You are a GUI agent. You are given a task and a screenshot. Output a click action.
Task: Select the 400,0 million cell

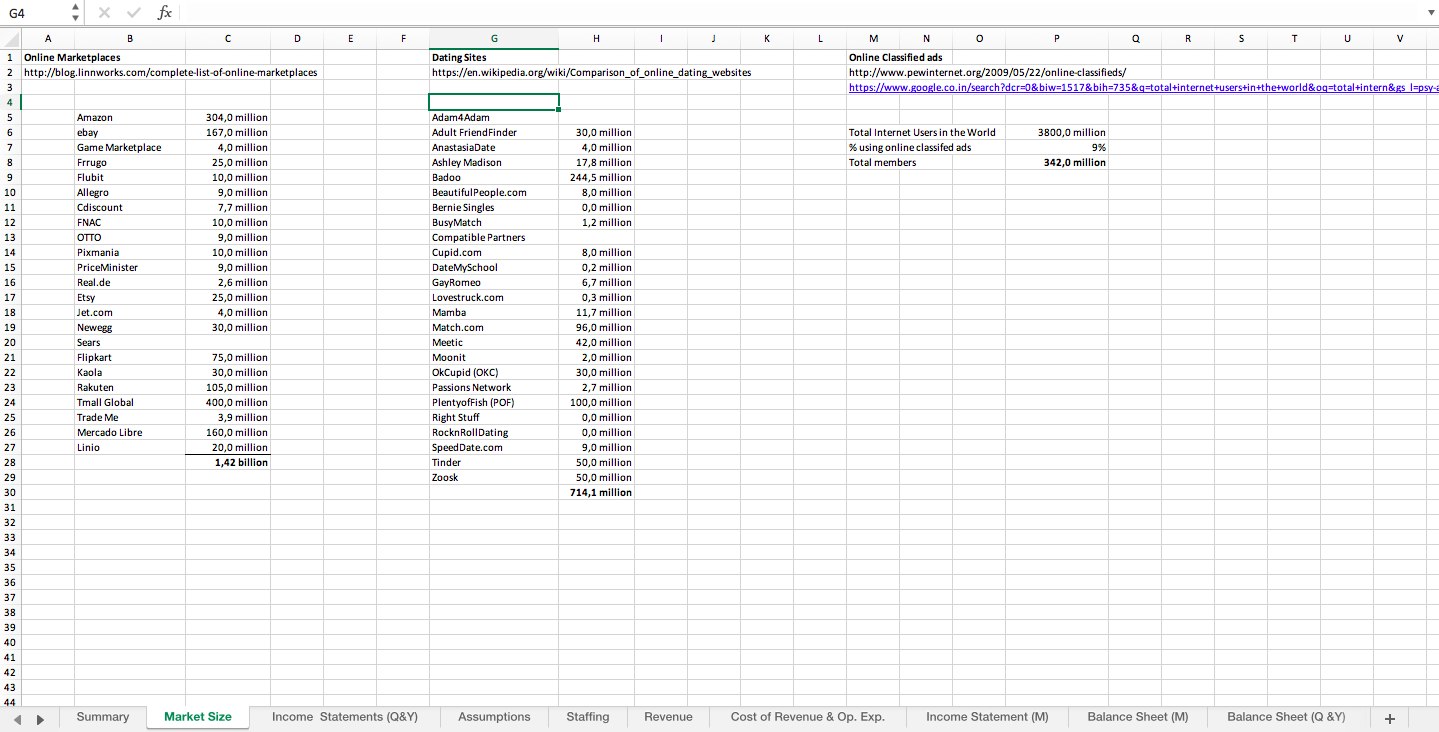(x=228, y=402)
